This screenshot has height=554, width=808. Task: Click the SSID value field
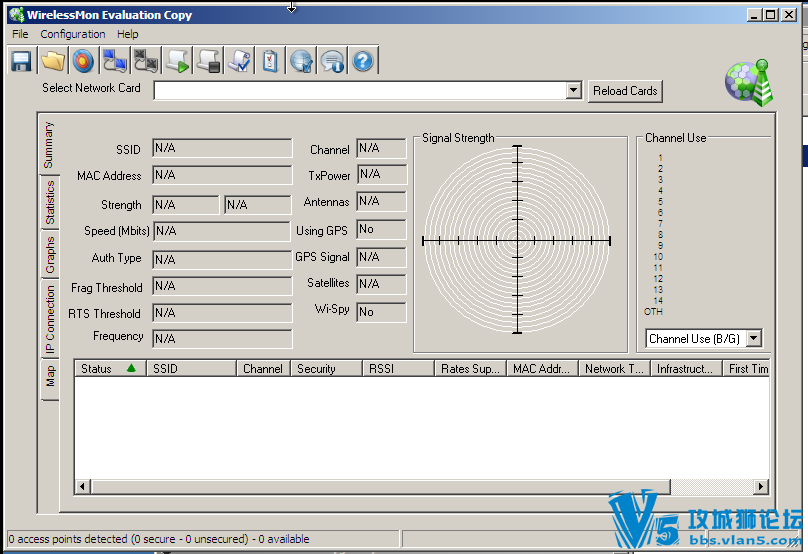(x=222, y=148)
